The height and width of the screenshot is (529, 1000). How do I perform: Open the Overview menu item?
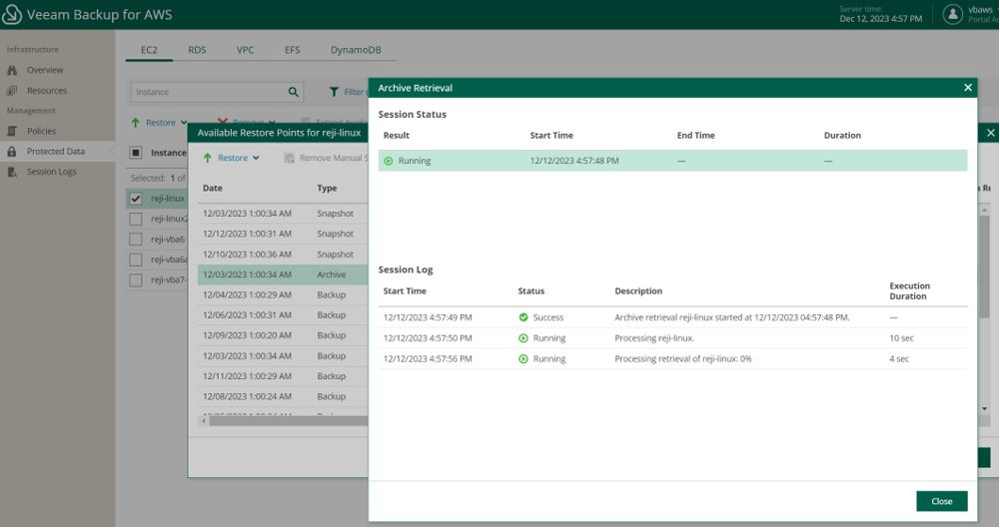[x=45, y=70]
